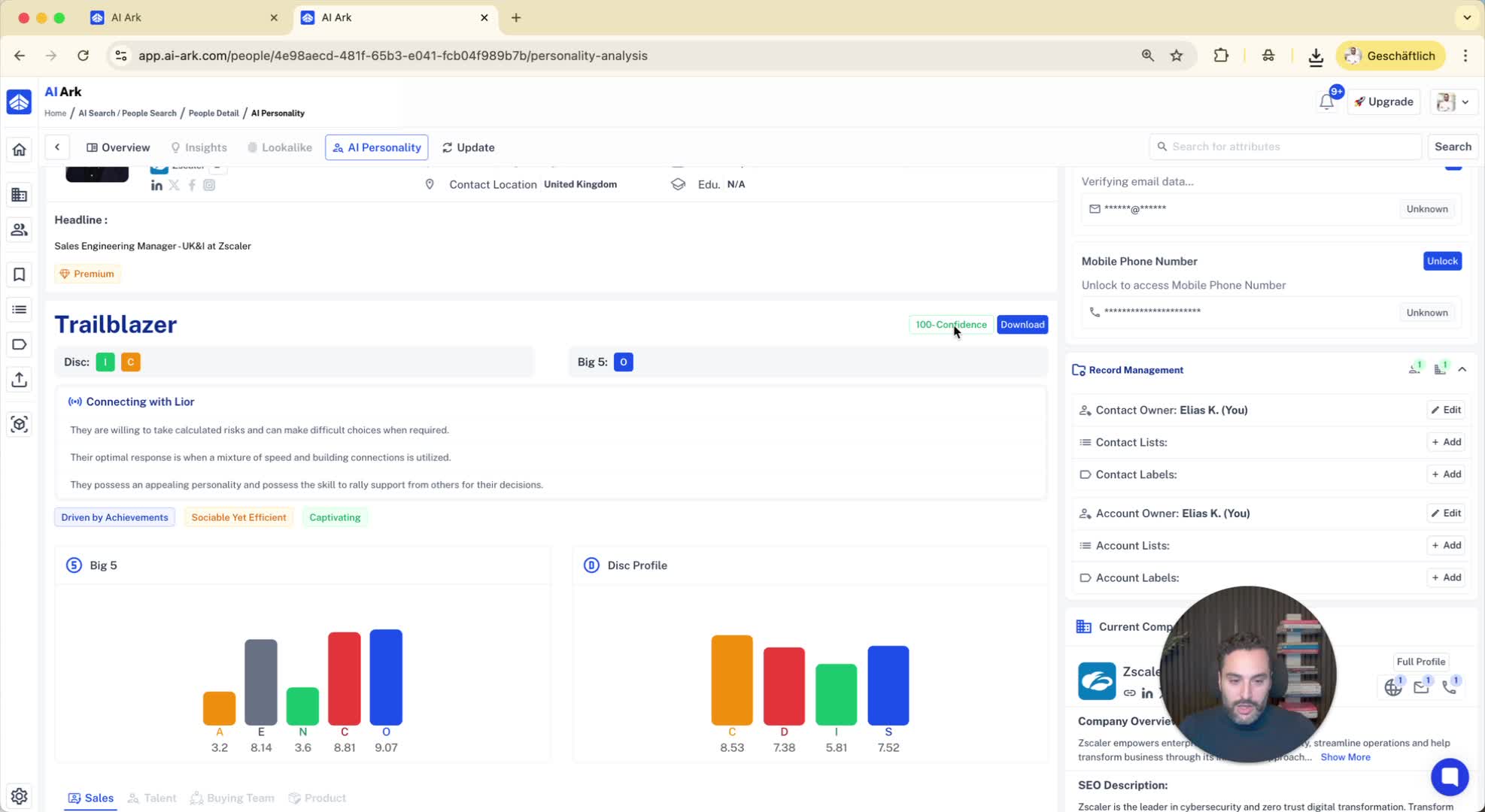
Task: Open the chat support bubble
Action: pos(1449,776)
